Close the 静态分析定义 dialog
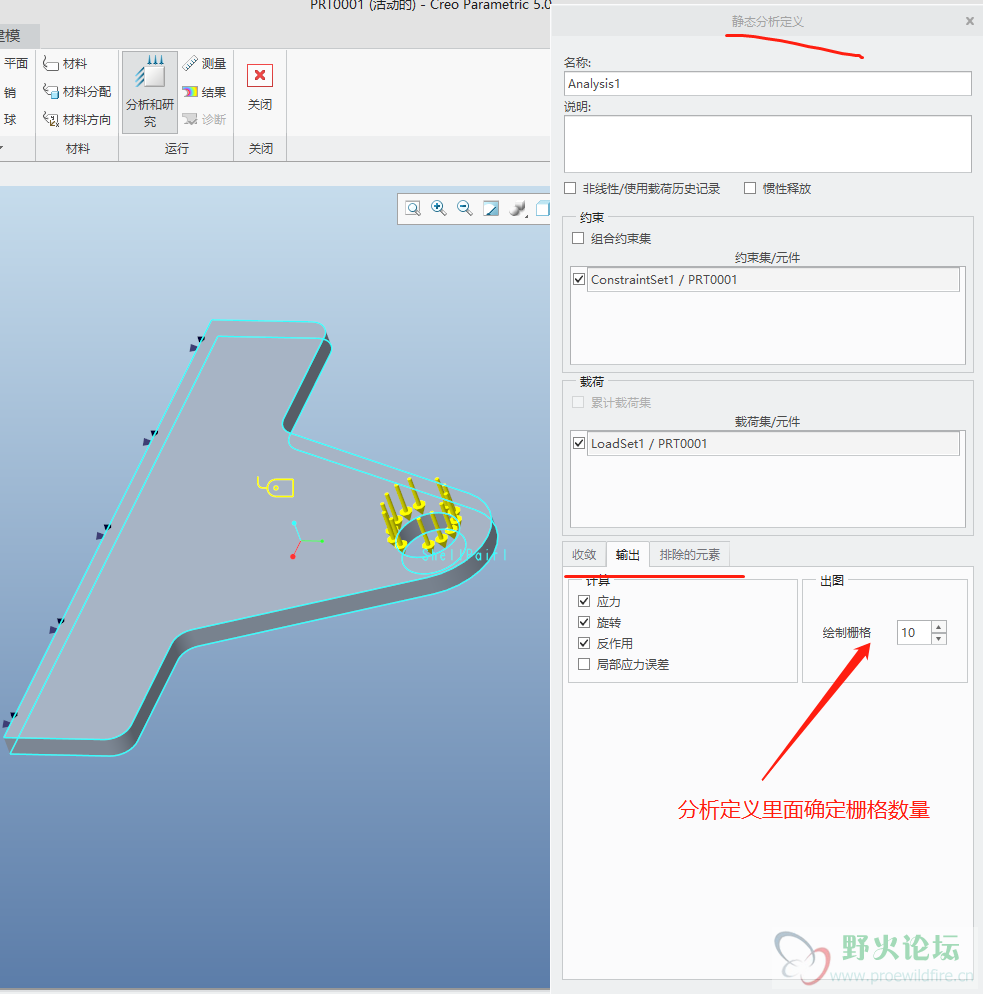This screenshot has width=983, height=994. [x=970, y=21]
